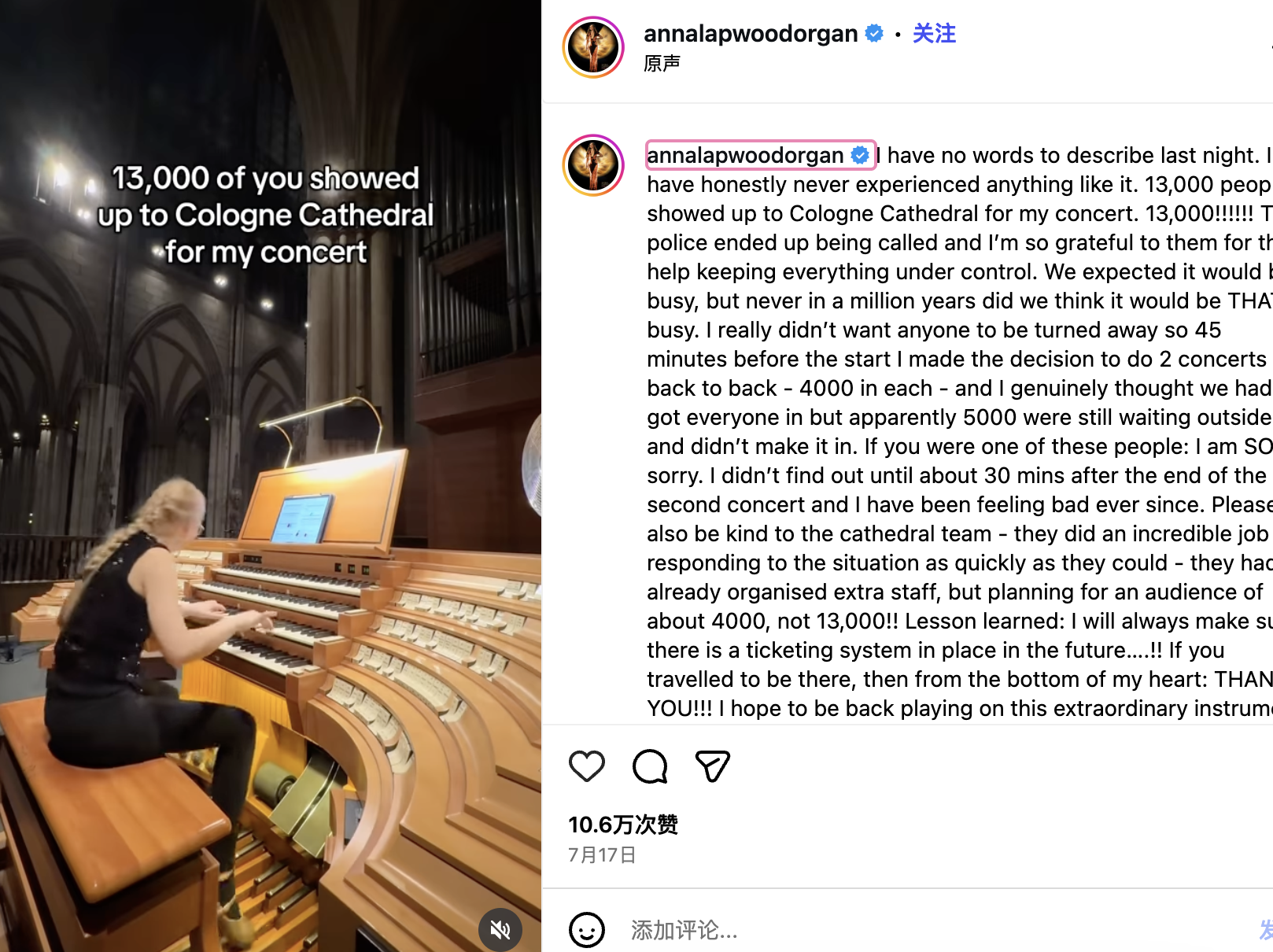
Task: Click the verified badge in the caption
Action: [x=860, y=155]
